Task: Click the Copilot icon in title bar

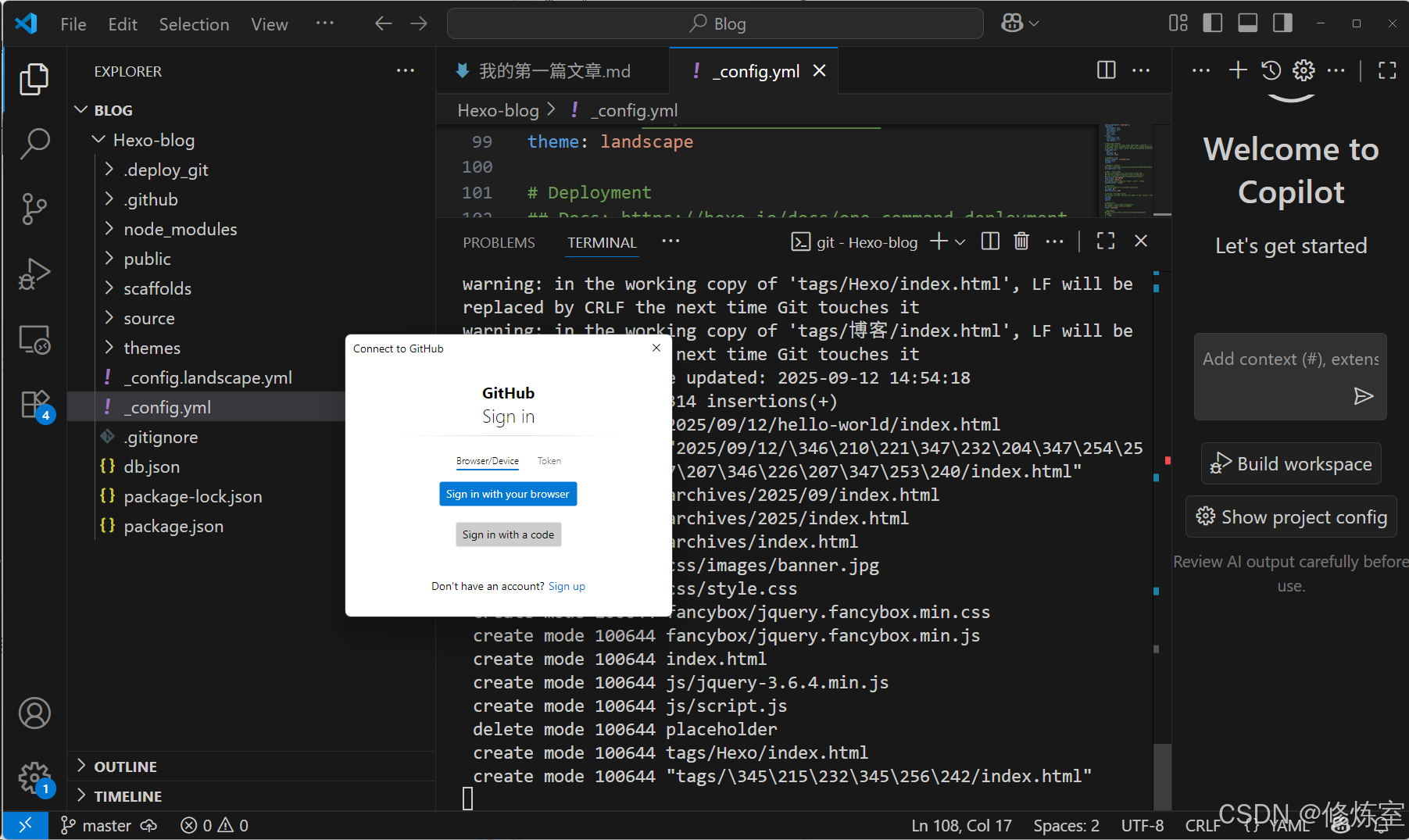Action: (x=1012, y=23)
